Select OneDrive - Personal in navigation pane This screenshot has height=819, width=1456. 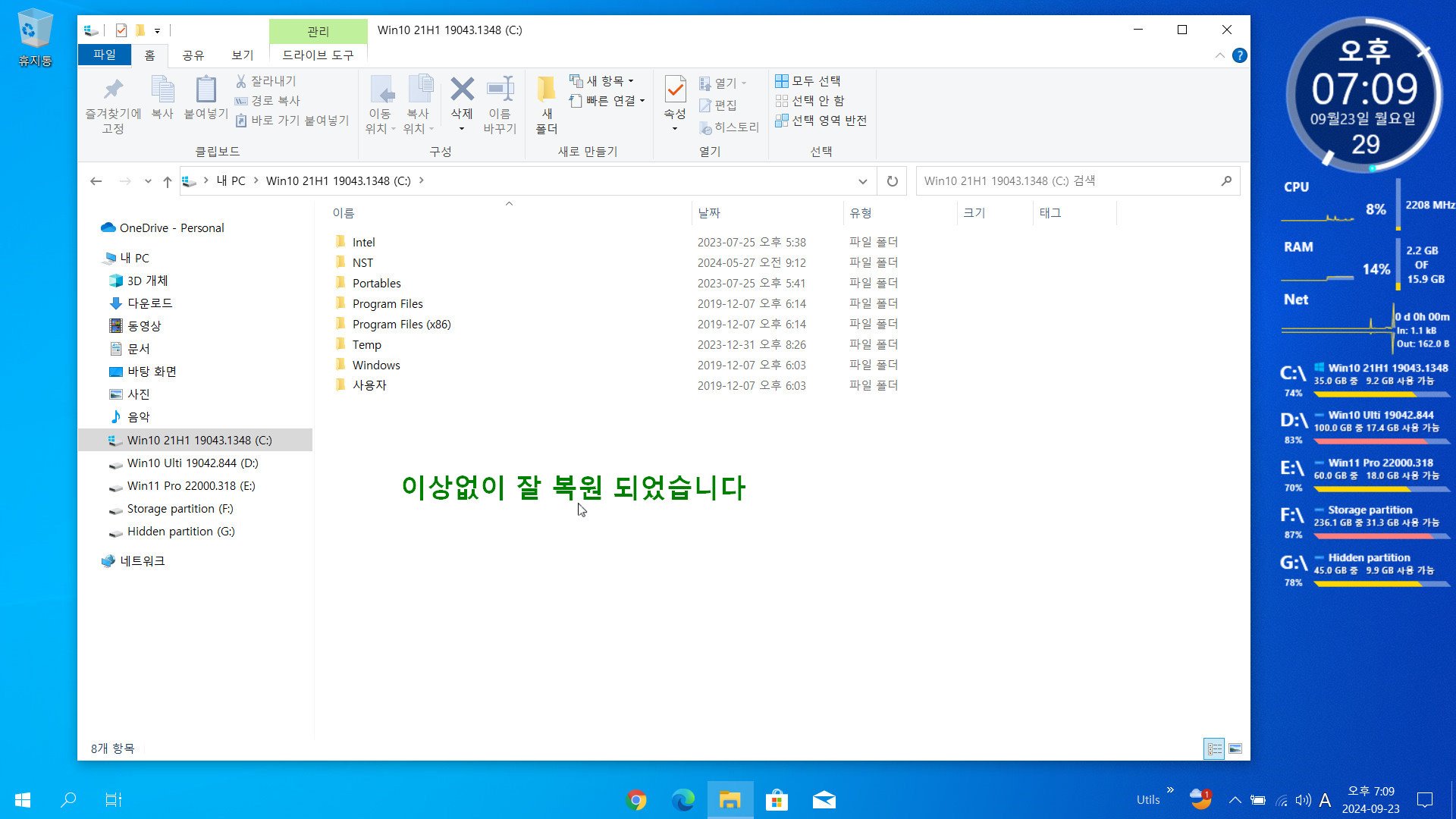click(171, 227)
